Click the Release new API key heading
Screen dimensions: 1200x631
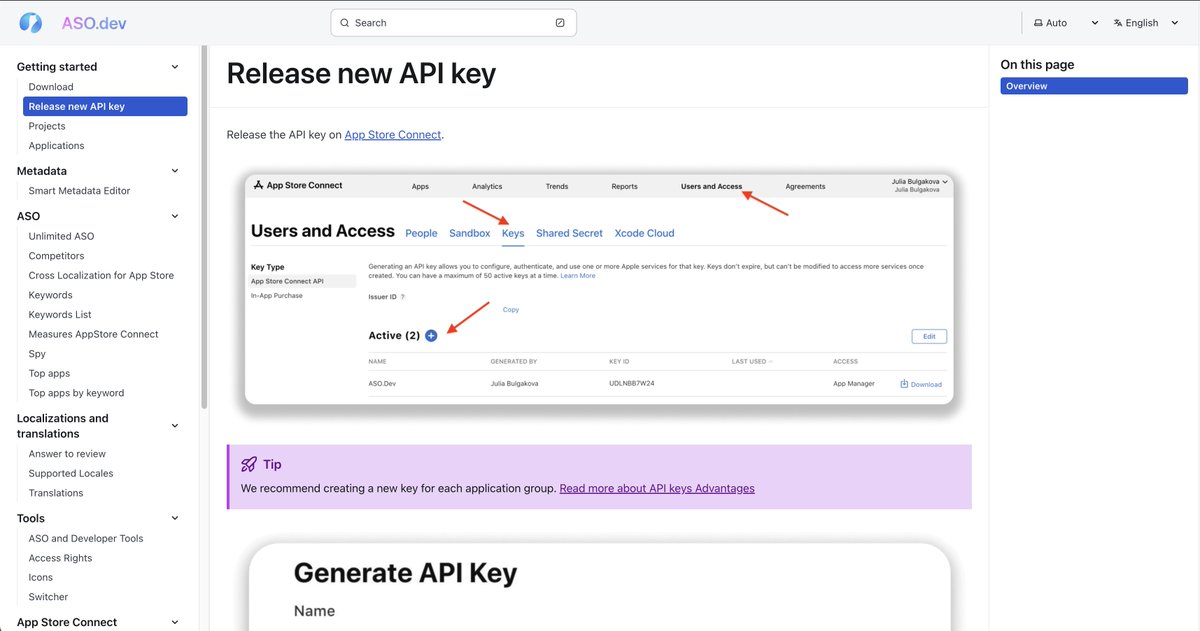361,73
